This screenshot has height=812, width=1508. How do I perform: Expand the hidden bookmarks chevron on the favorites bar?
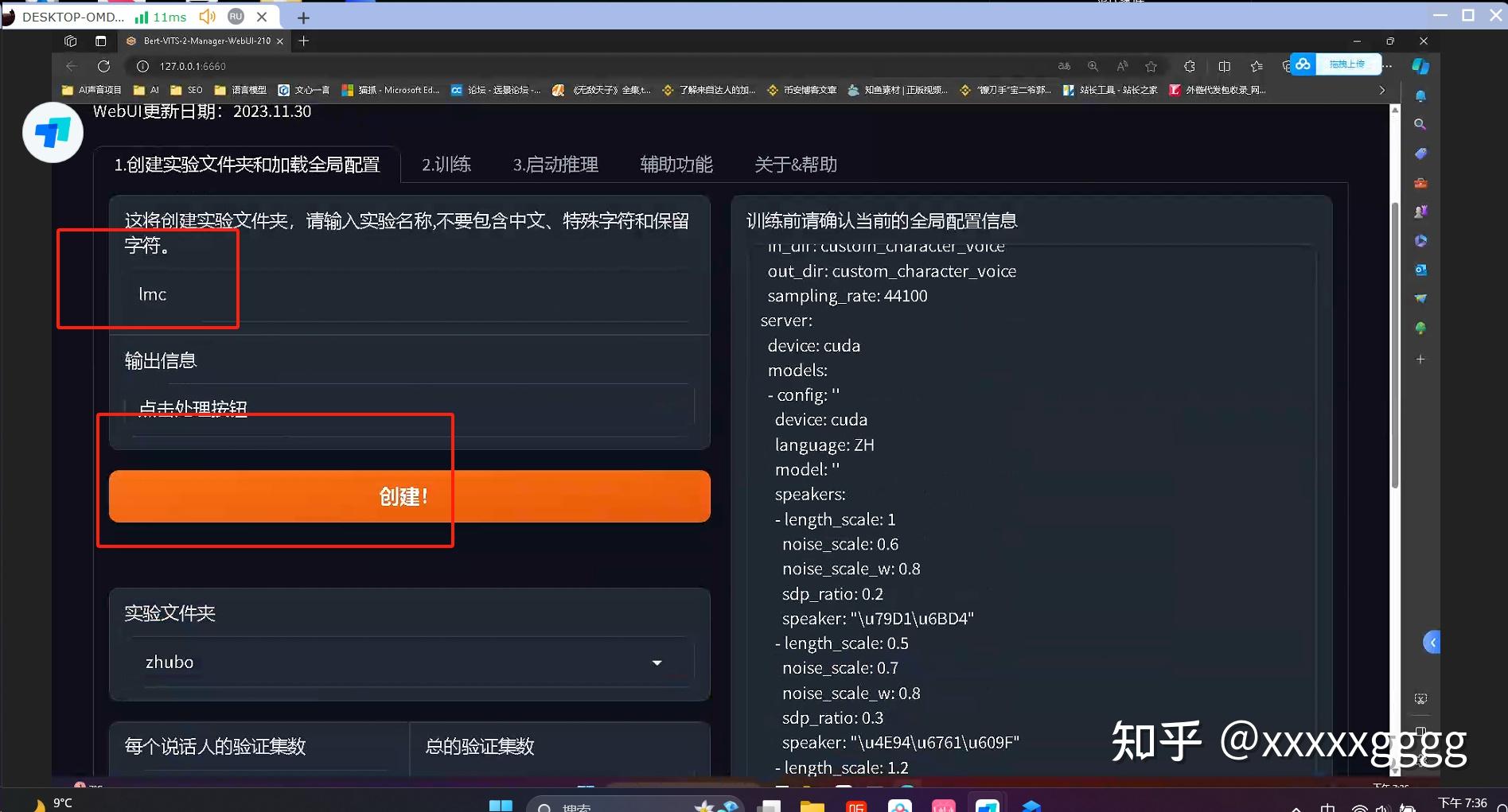[1382, 90]
